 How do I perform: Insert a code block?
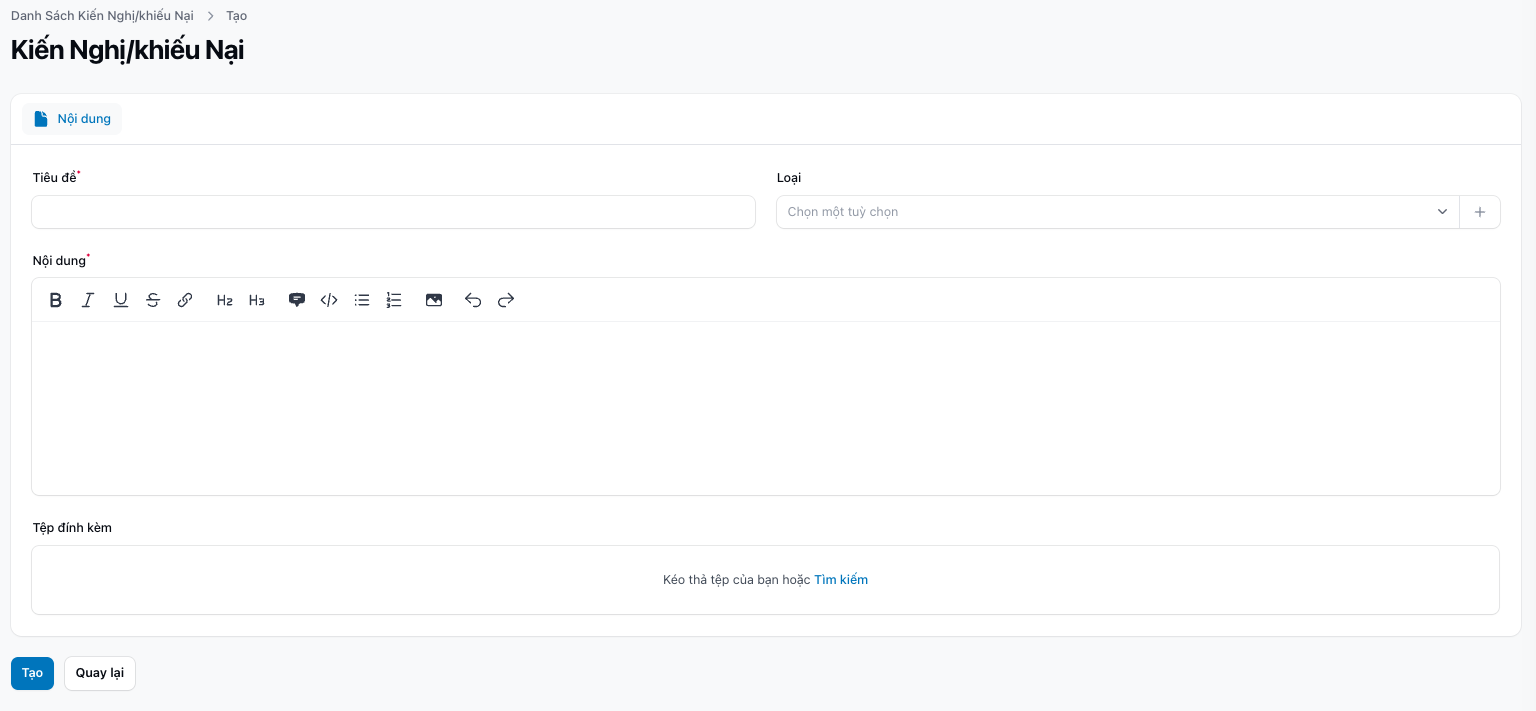point(329,300)
